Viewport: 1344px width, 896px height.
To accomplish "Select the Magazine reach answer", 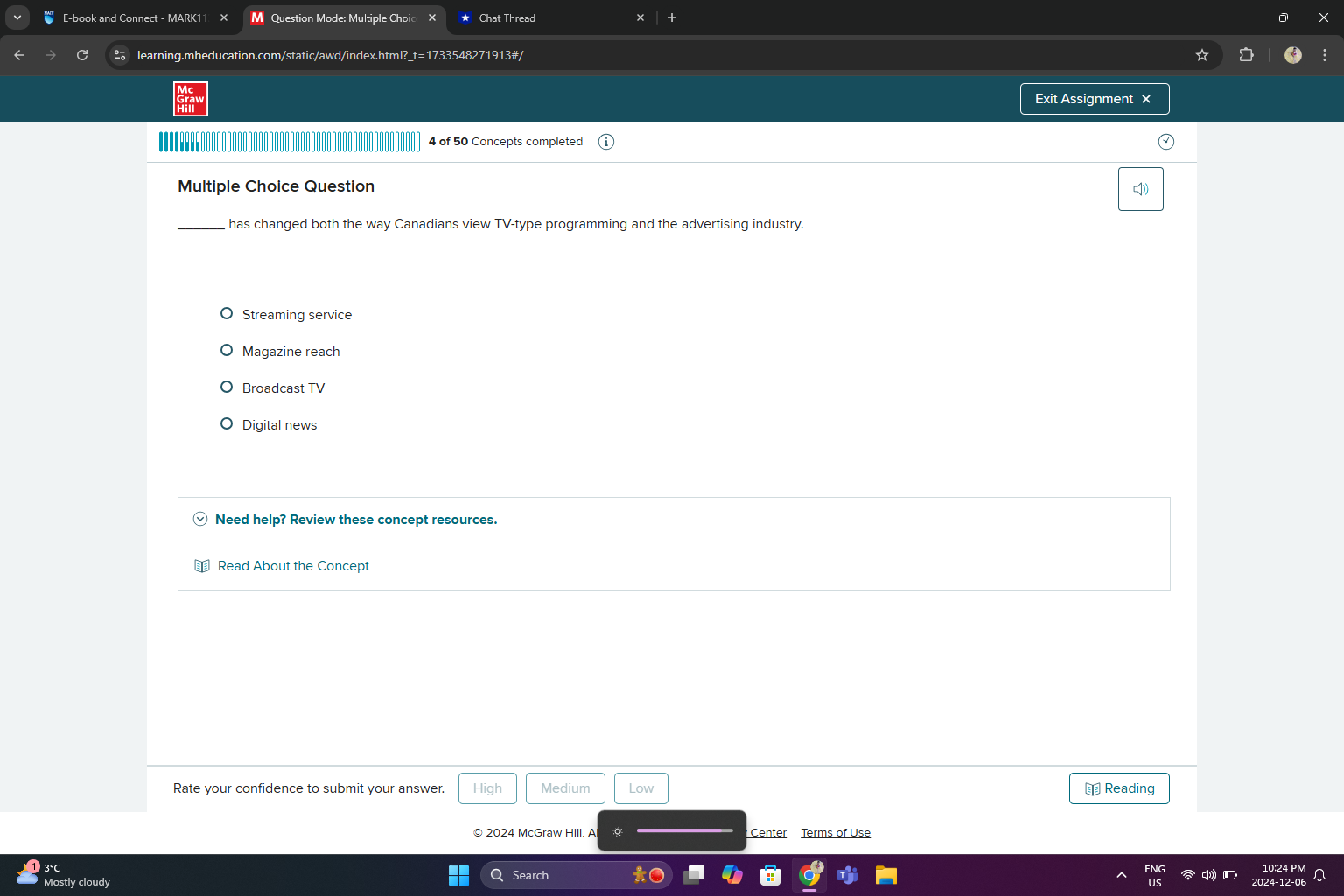I will pyautogui.click(x=227, y=350).
